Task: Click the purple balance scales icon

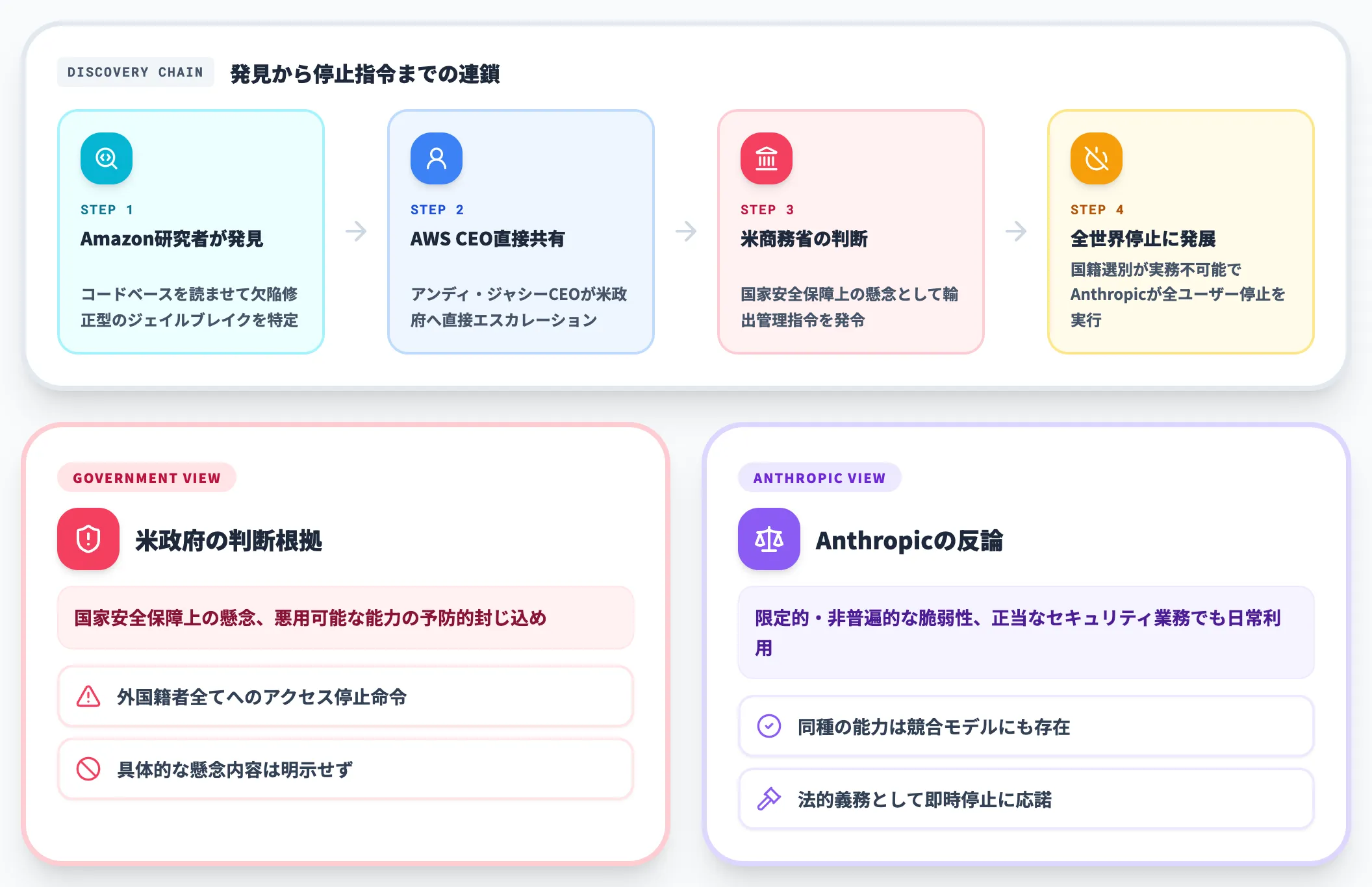Action: click(769, 539)
